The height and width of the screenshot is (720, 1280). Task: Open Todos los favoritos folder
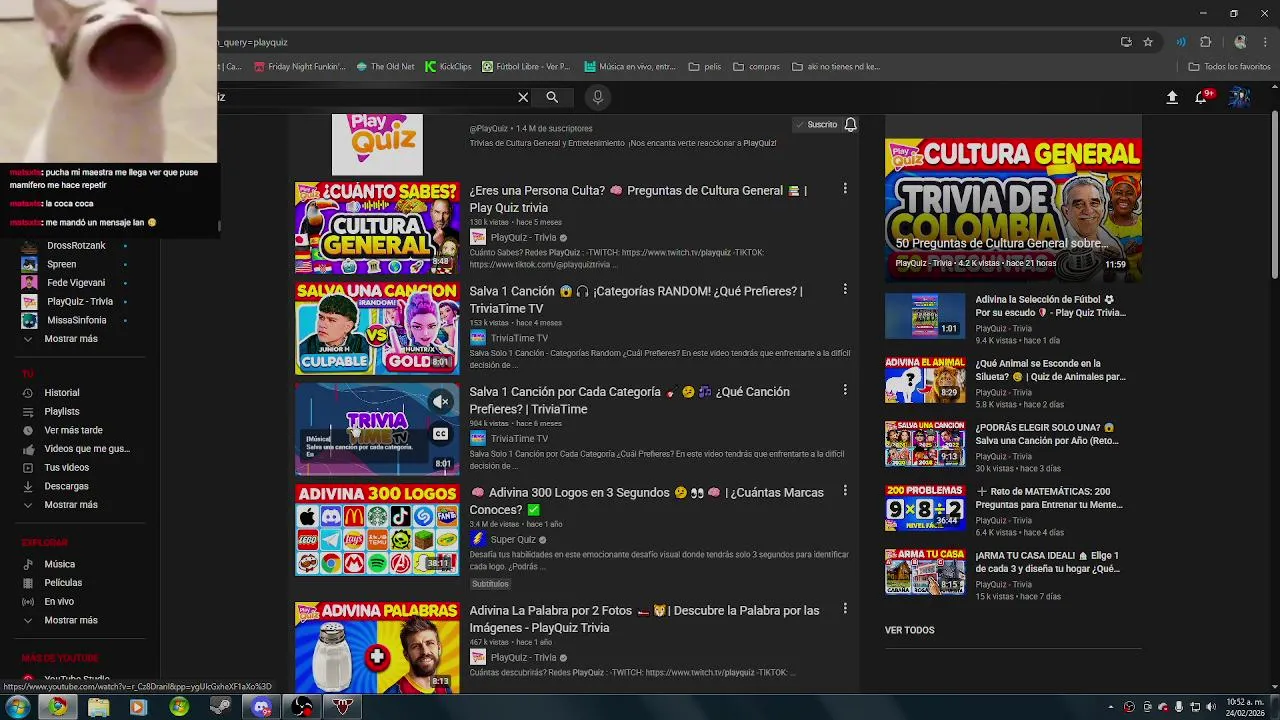pos(1229,67)
